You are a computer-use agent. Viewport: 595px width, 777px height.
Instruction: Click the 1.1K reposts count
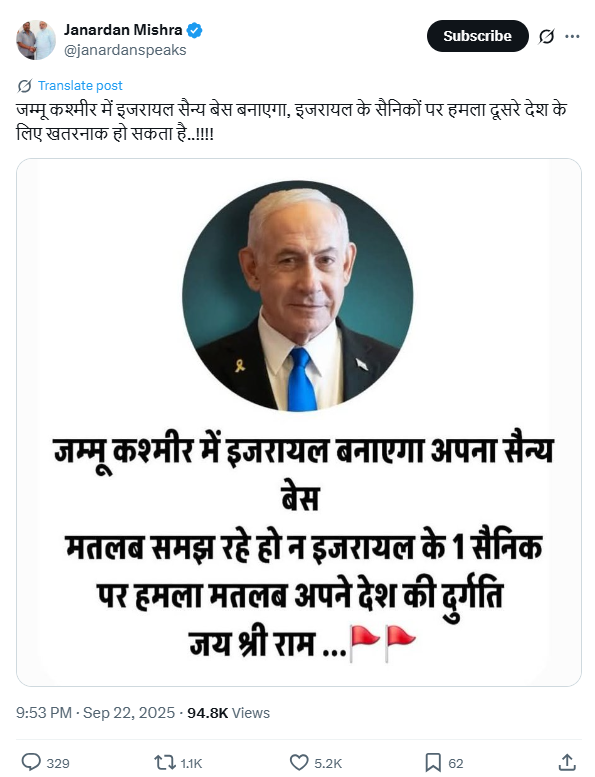[x=191, y=763]
